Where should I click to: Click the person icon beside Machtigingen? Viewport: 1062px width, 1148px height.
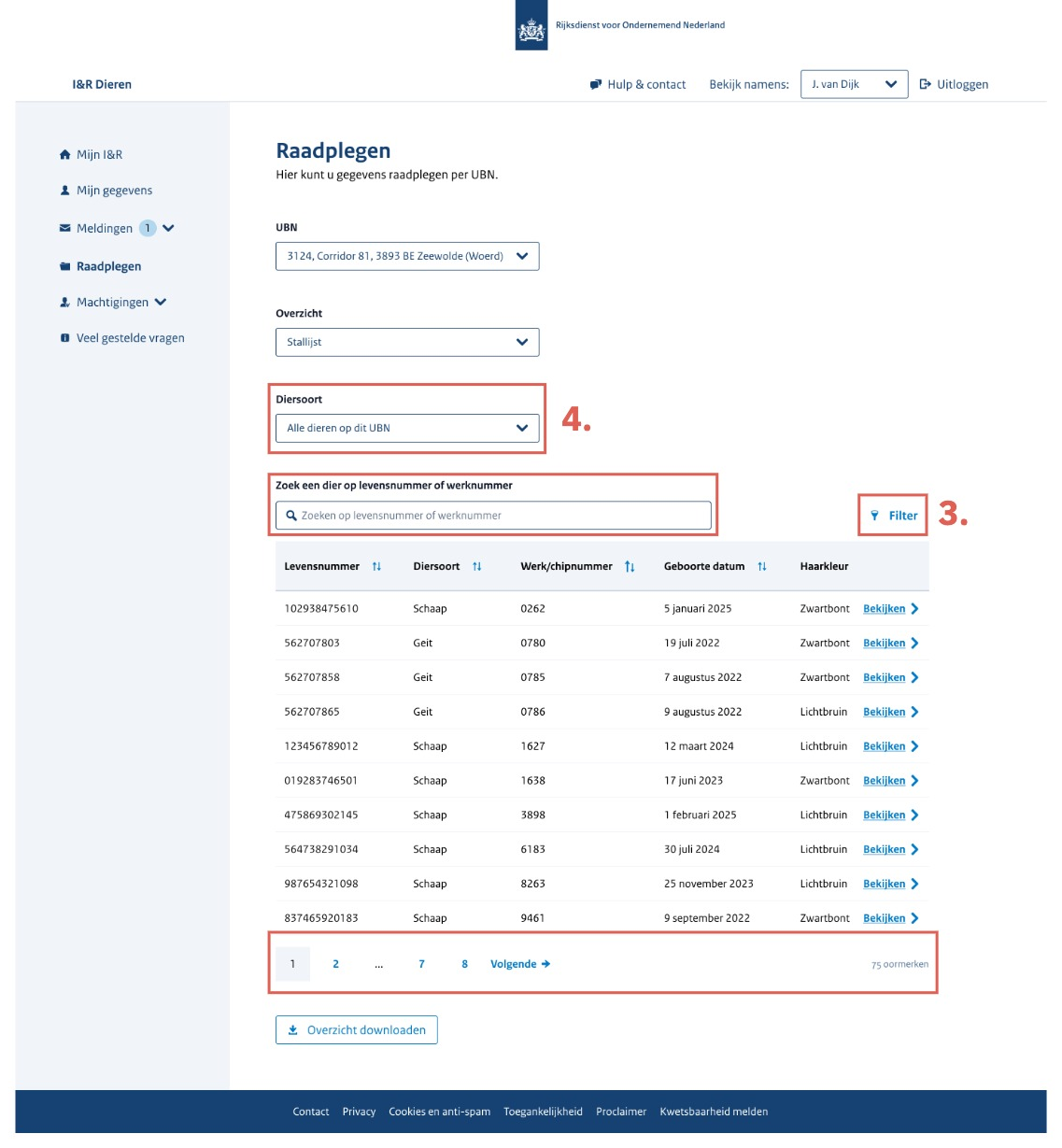(x=64, y=303)
